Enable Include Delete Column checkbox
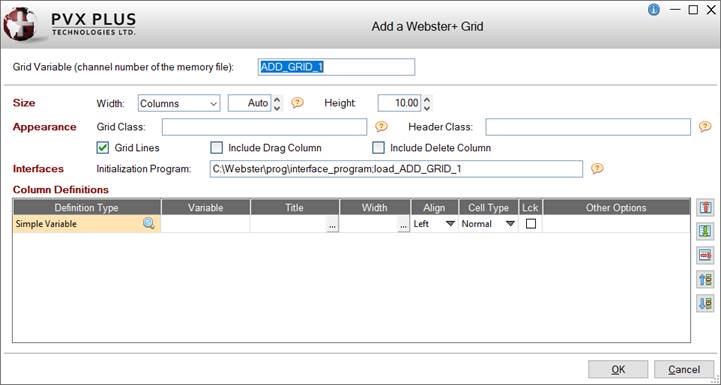 click(378, 148)
